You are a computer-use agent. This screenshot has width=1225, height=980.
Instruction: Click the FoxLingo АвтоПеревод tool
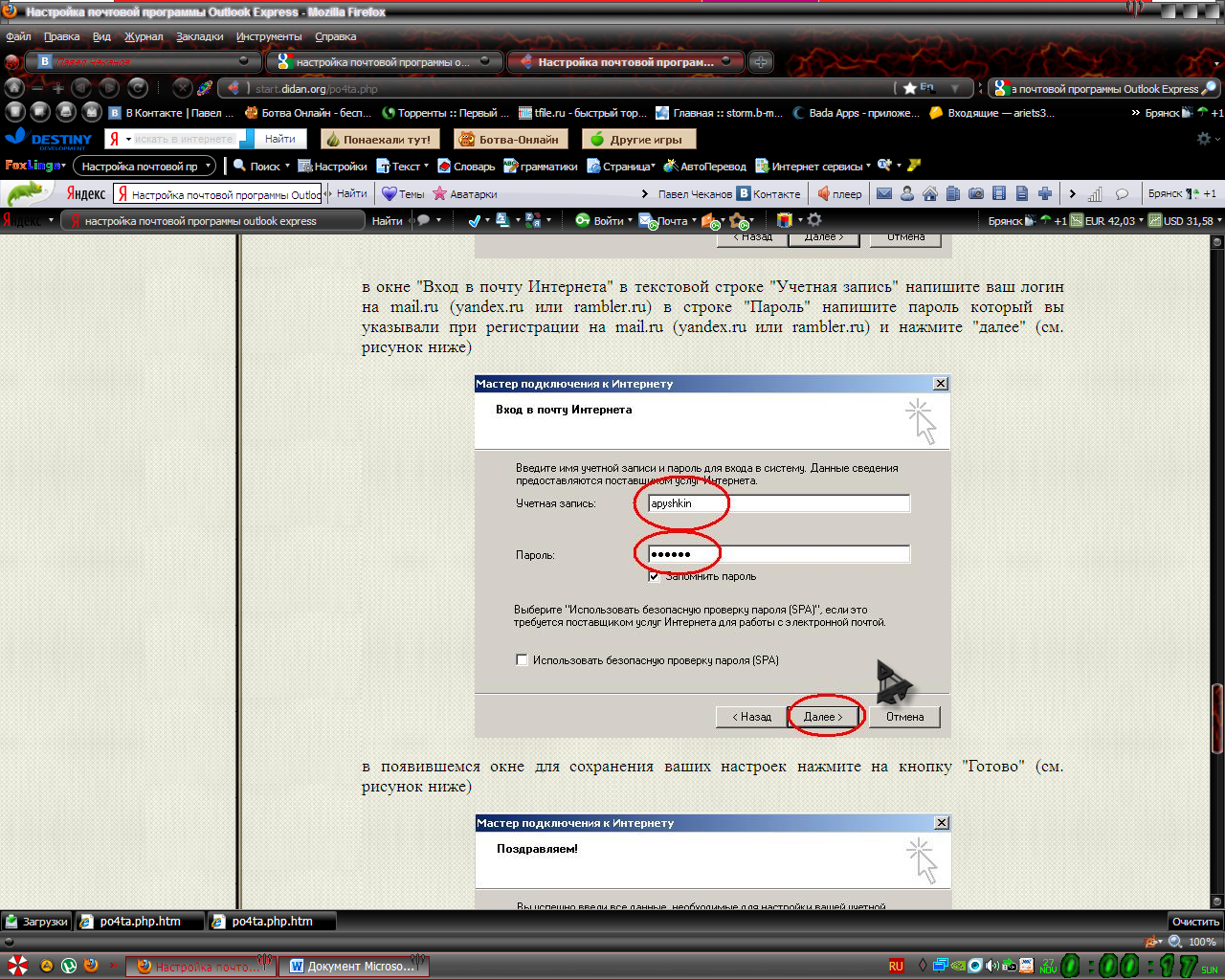(x=704, y=166)
